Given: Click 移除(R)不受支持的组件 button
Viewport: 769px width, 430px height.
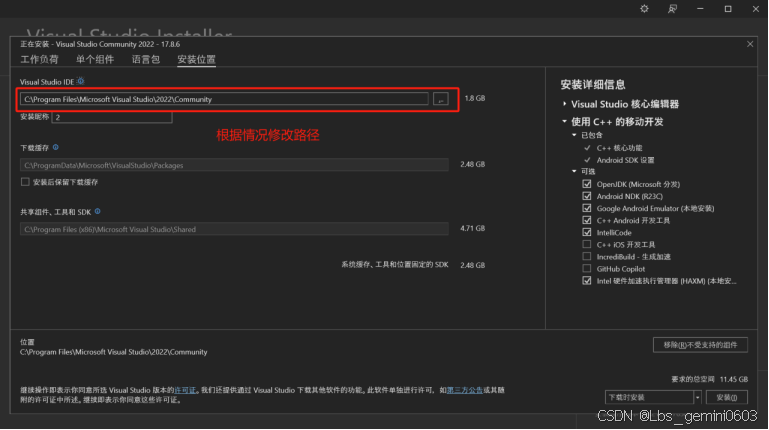Looking at the screenshot, I should pos(700,345).
